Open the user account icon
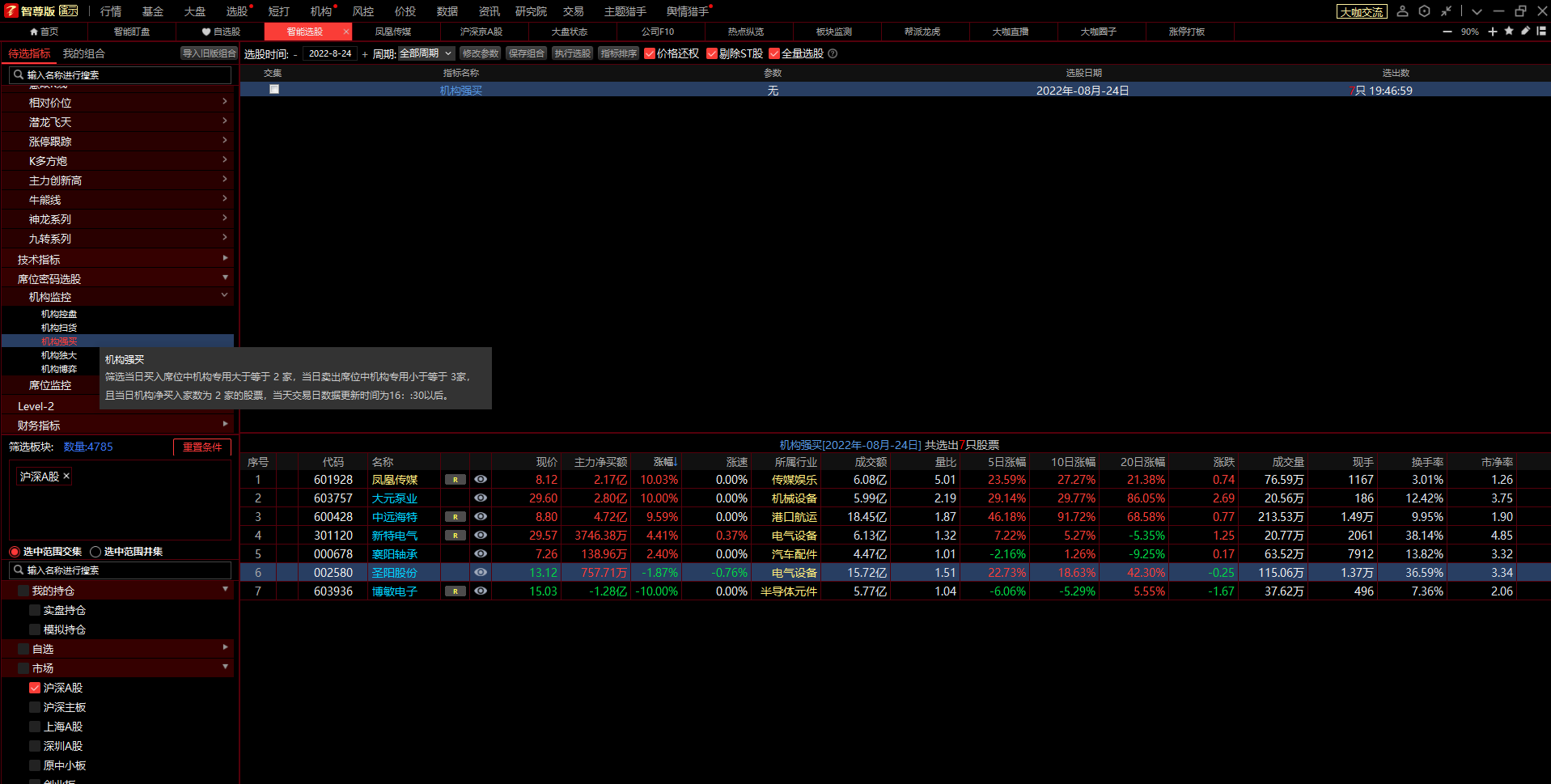The image size is (1551, 784). (x=1403, y=11)
